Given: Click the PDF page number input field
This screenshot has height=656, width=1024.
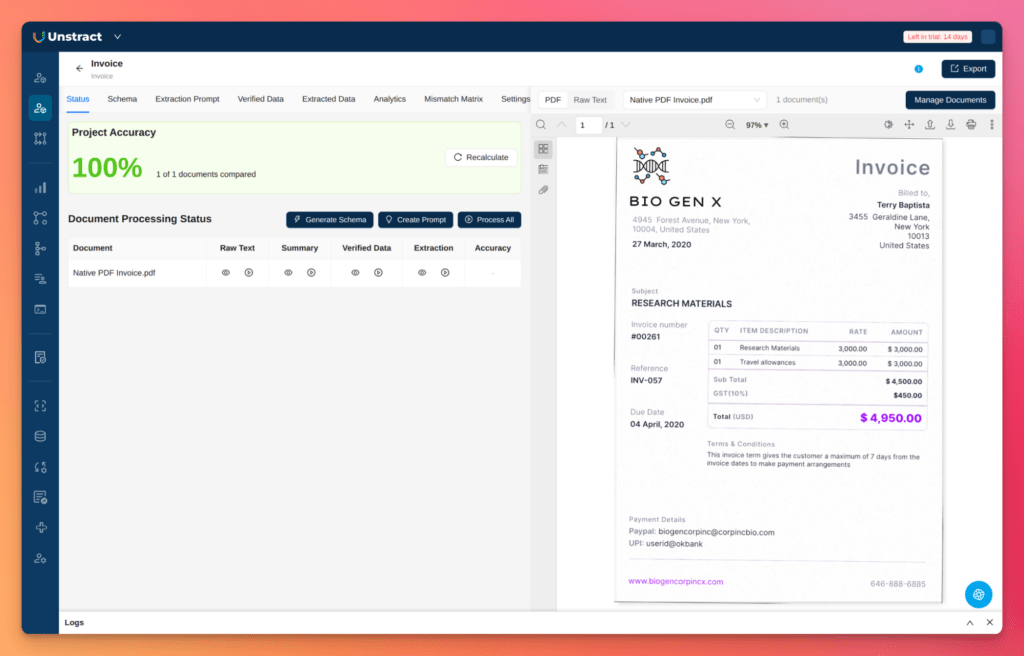Looking at the screenshot, I should (x=588, y=125).
